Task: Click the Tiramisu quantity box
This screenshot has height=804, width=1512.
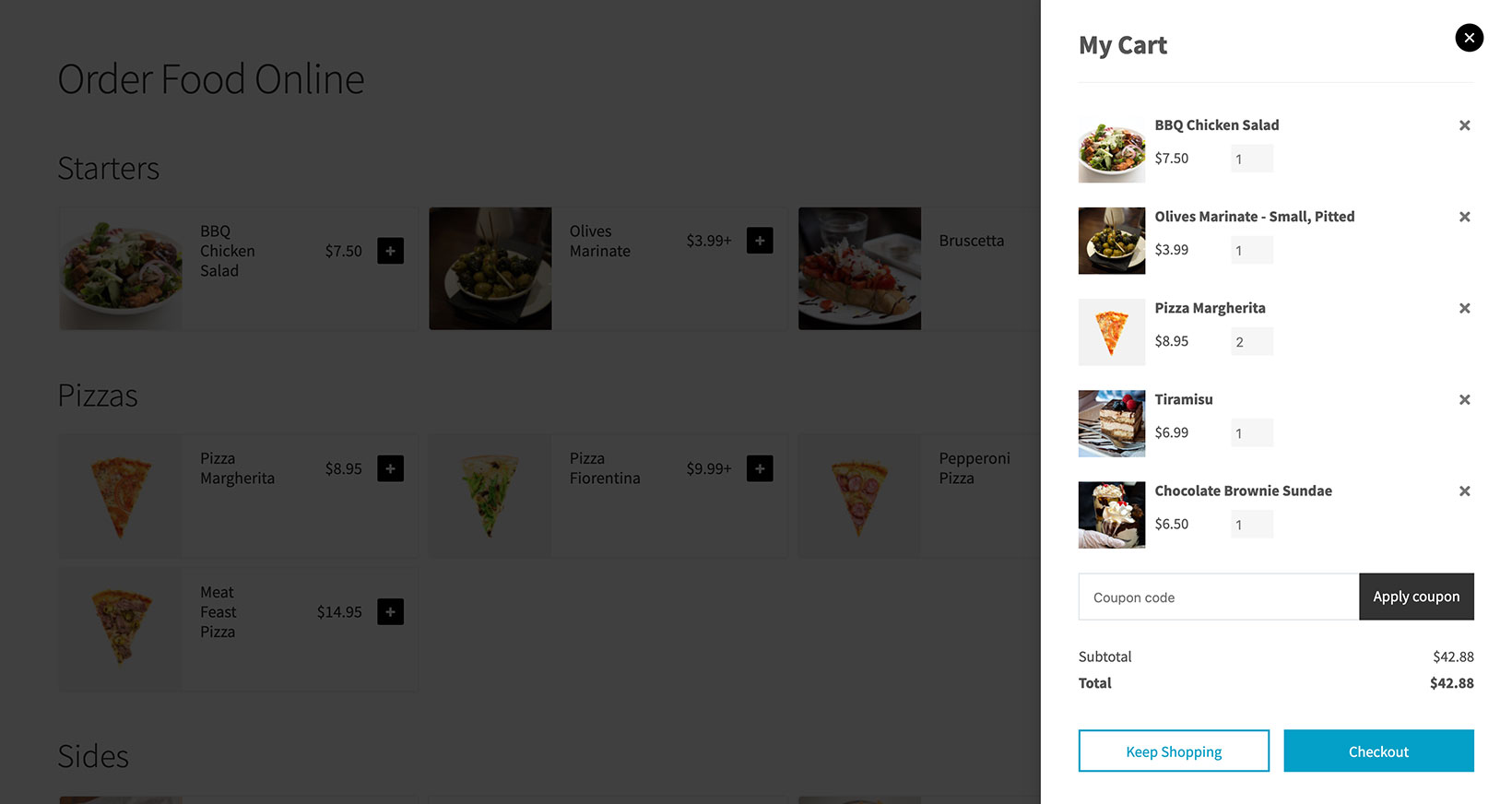Action: click(x=1251, y=432)
